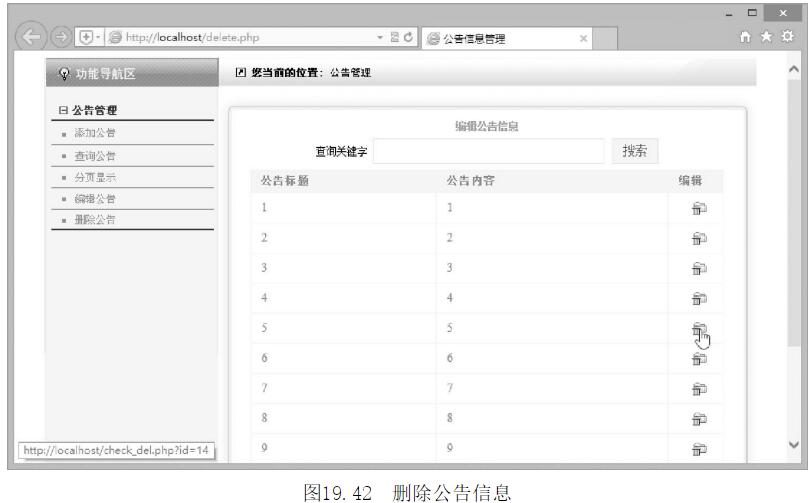The width and height of the screenshot is (812, 503).
Task: Delete announcement 5 using its edit icon
Action: click(698, 329)
